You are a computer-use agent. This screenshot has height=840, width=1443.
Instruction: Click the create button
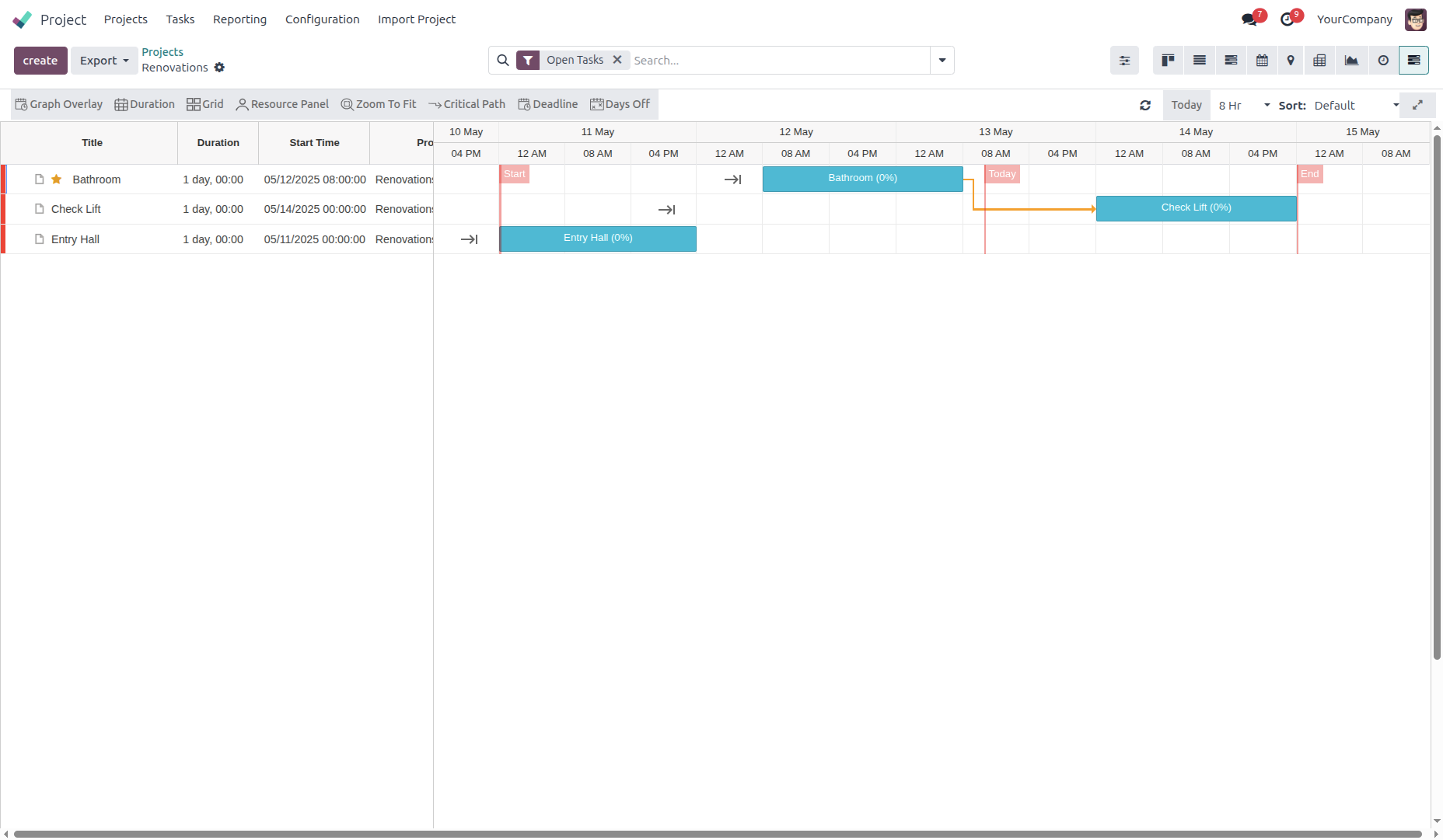click(x=40, y=61)
